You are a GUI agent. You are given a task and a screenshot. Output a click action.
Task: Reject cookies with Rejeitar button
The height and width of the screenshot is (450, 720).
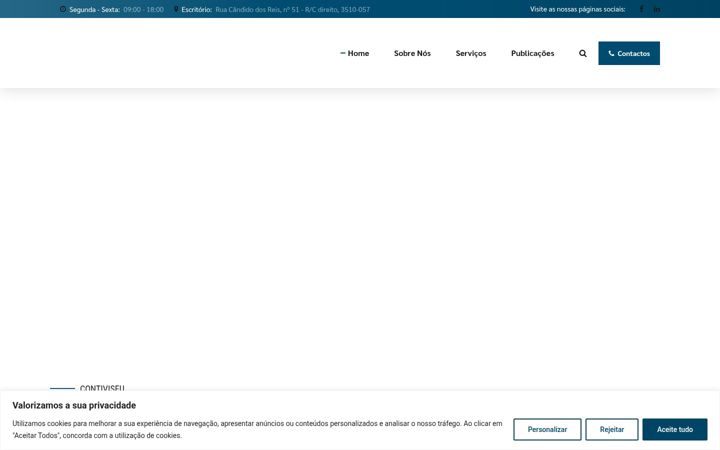[612, 429]
